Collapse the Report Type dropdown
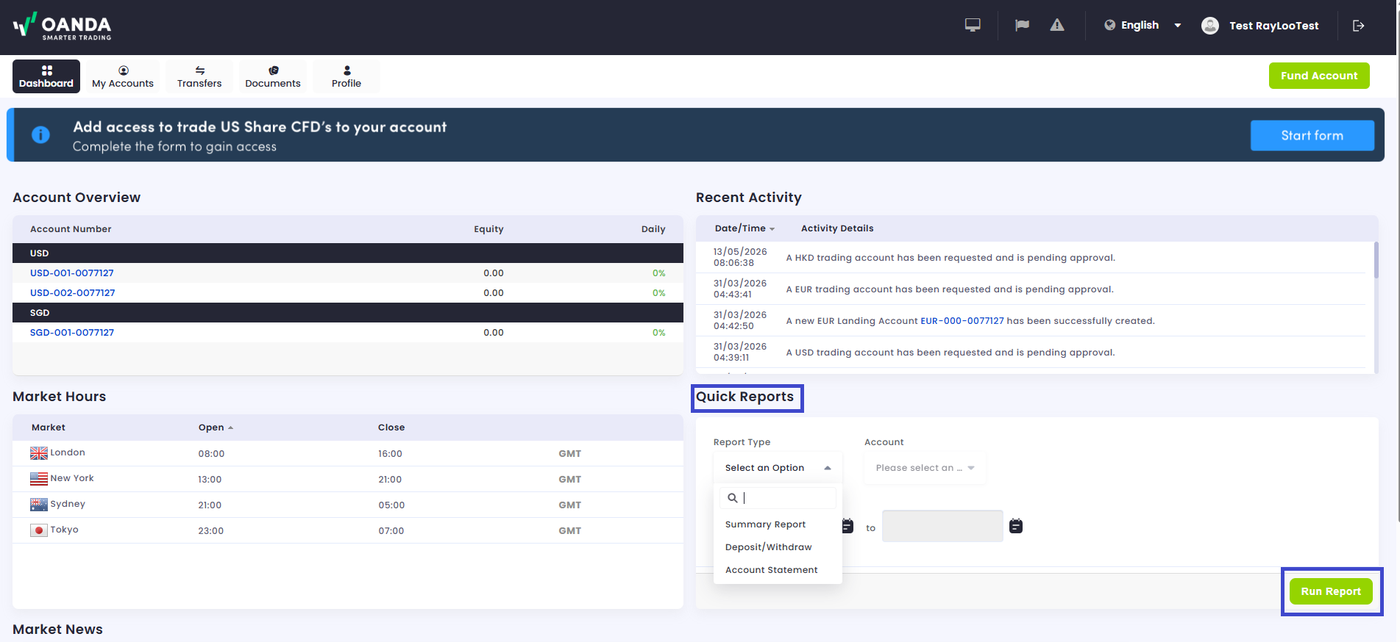The image size is (1400, 642). [778, 468]
